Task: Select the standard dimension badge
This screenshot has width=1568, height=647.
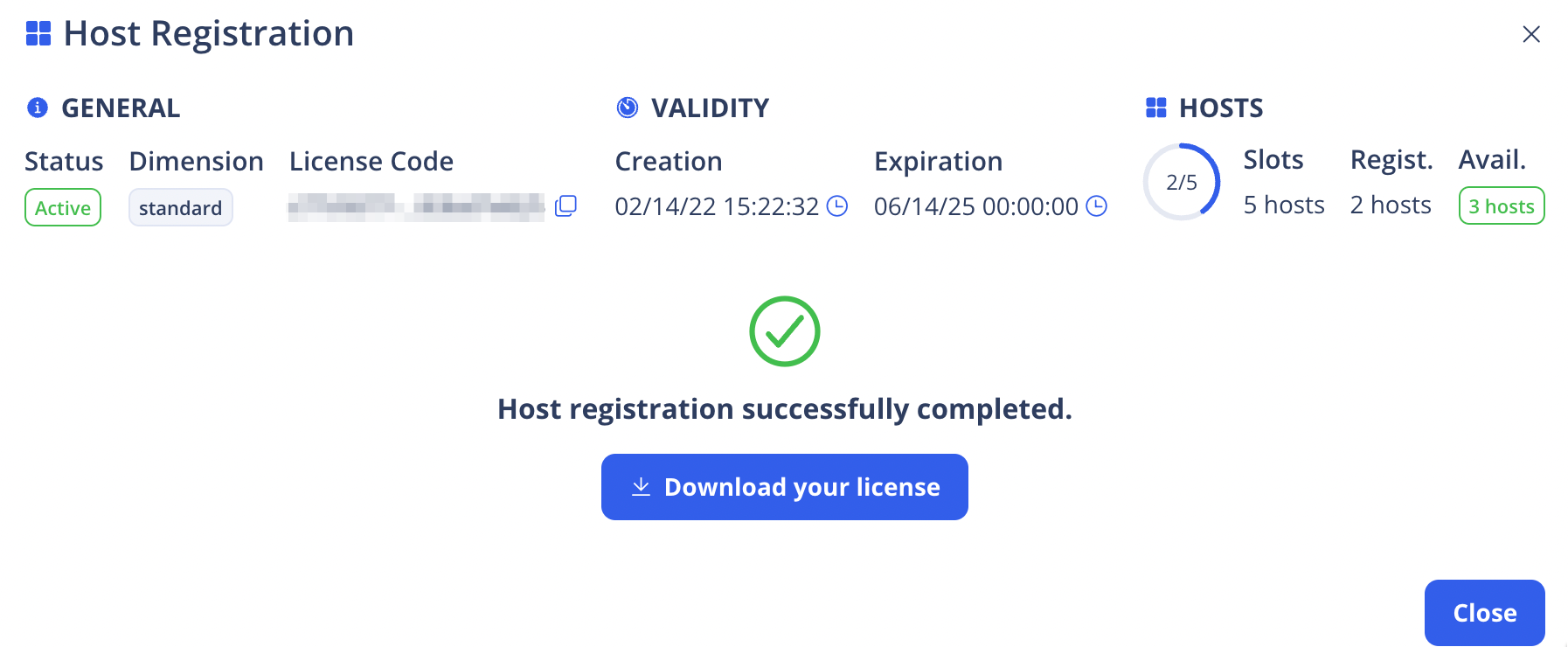Action: coord(180,207)
